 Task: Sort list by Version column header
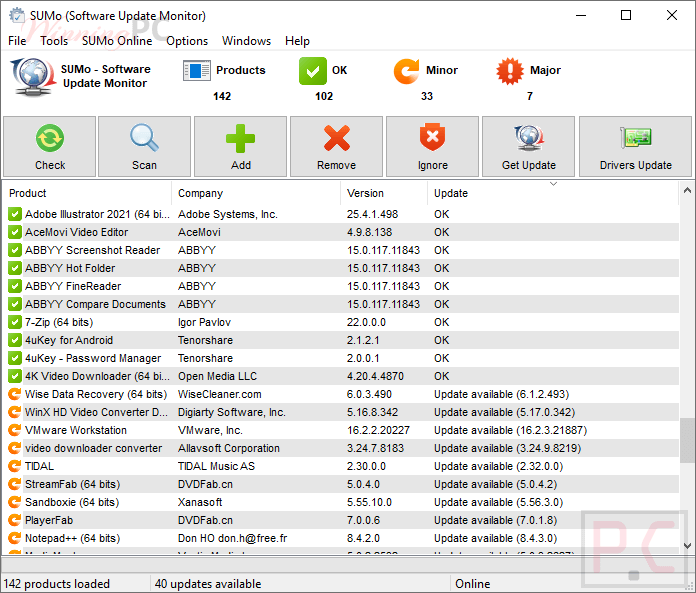click(384, 193)
